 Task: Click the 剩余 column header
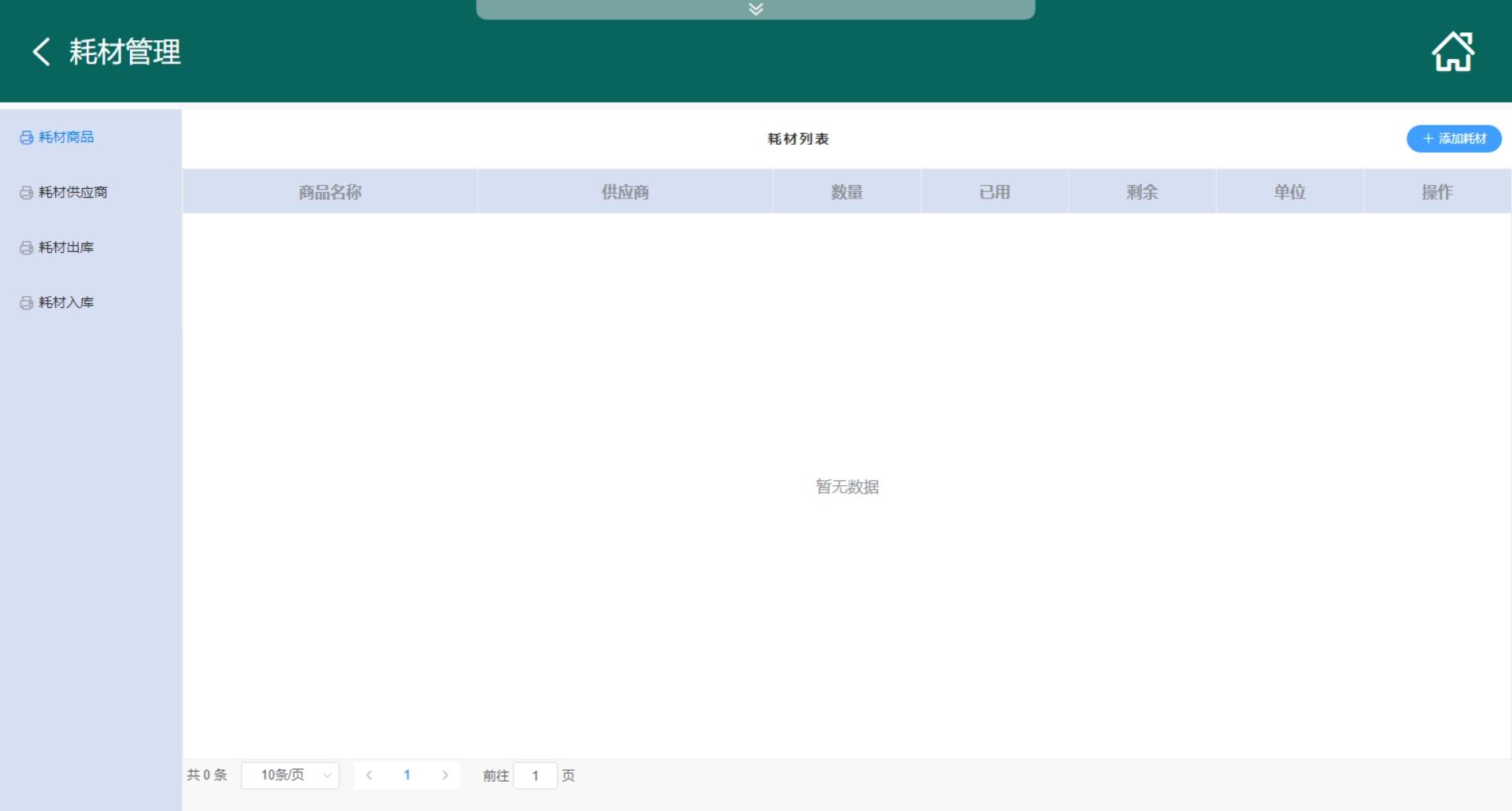pos(1142,191)
